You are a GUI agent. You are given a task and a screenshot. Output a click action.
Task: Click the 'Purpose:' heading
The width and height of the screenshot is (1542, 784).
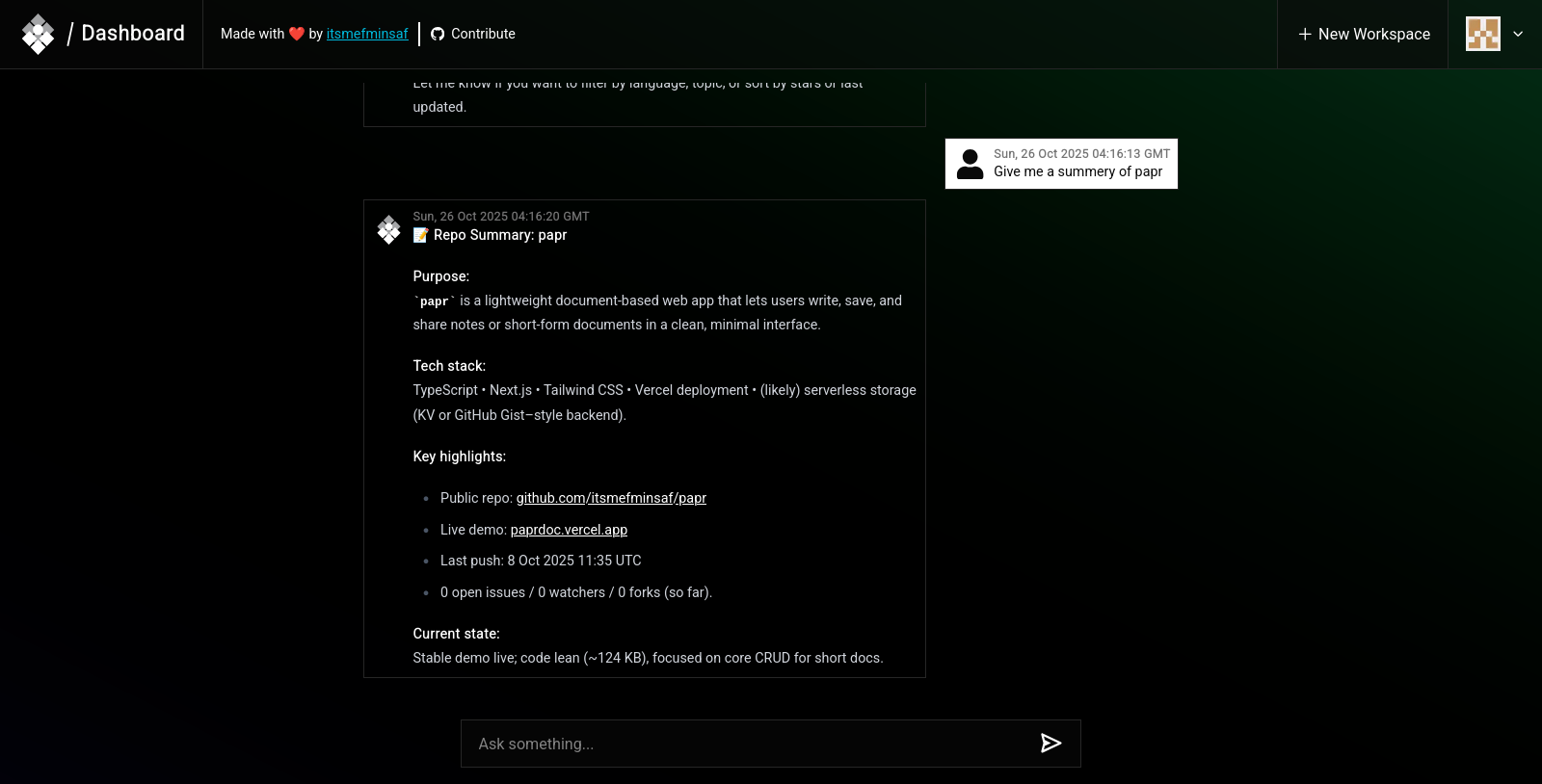click(441, 276)
